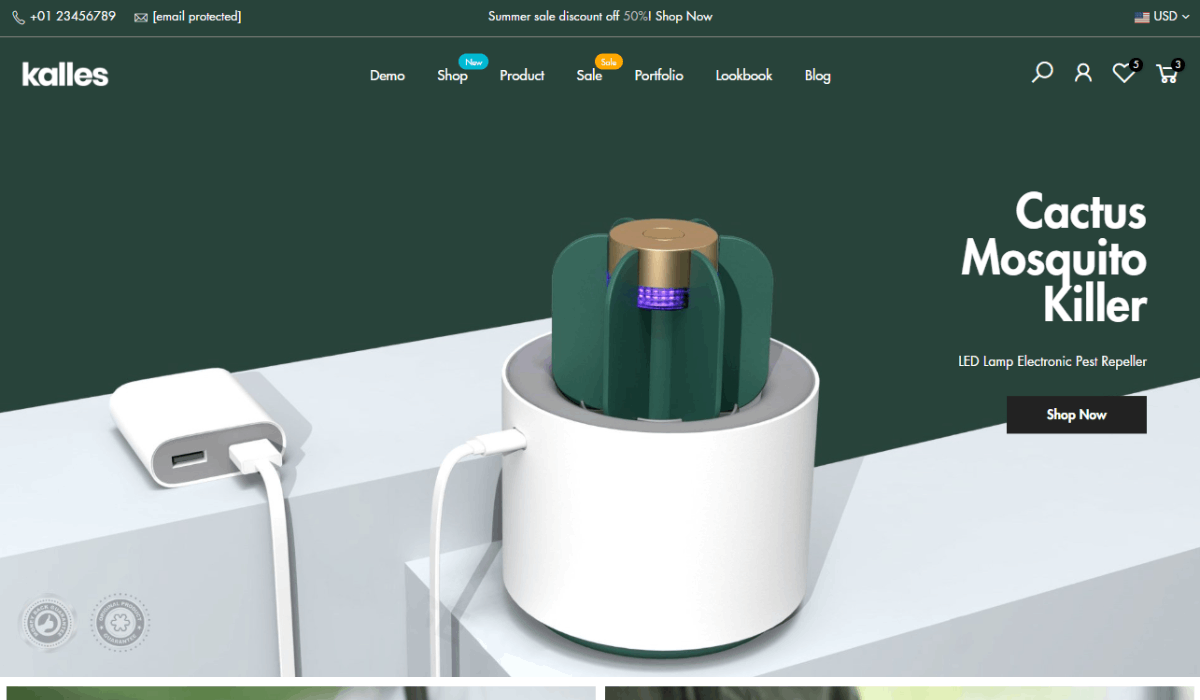Click the user account icon
1200x700 pixels.
(1083, 73)
